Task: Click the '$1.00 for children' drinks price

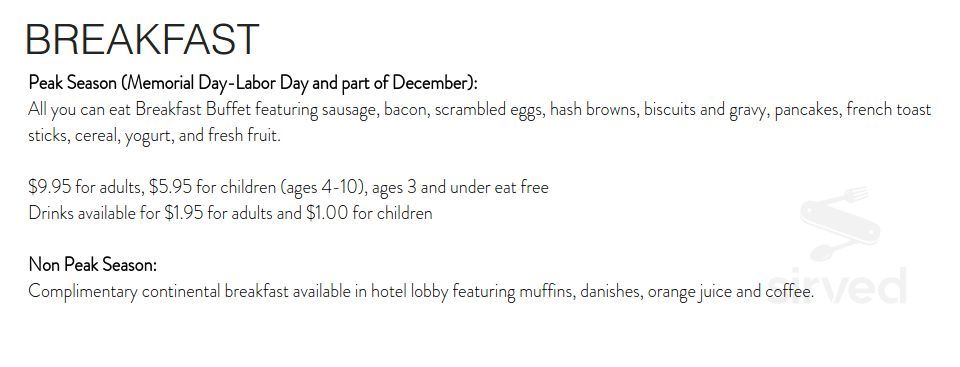Action: (x=369, y=213)
